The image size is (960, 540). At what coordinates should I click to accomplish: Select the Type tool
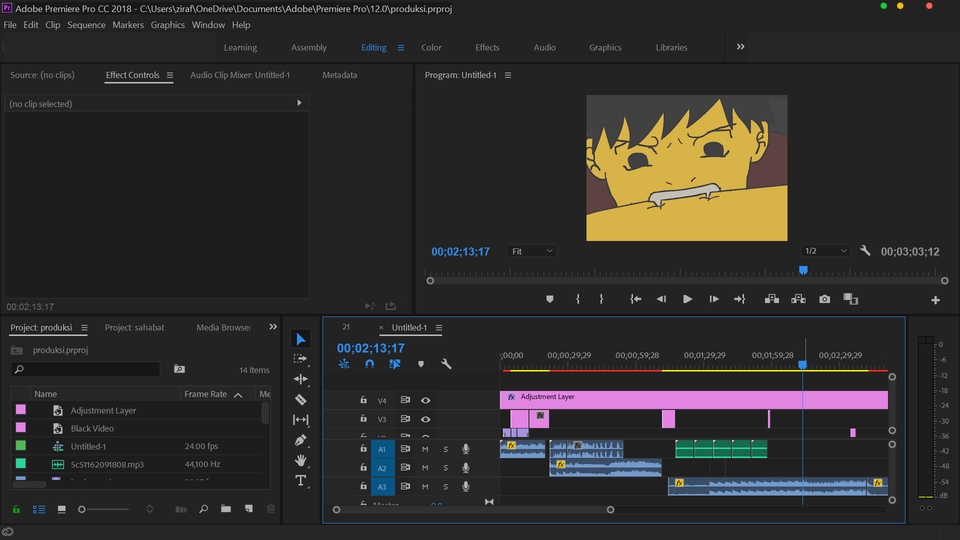pos(301,481)
